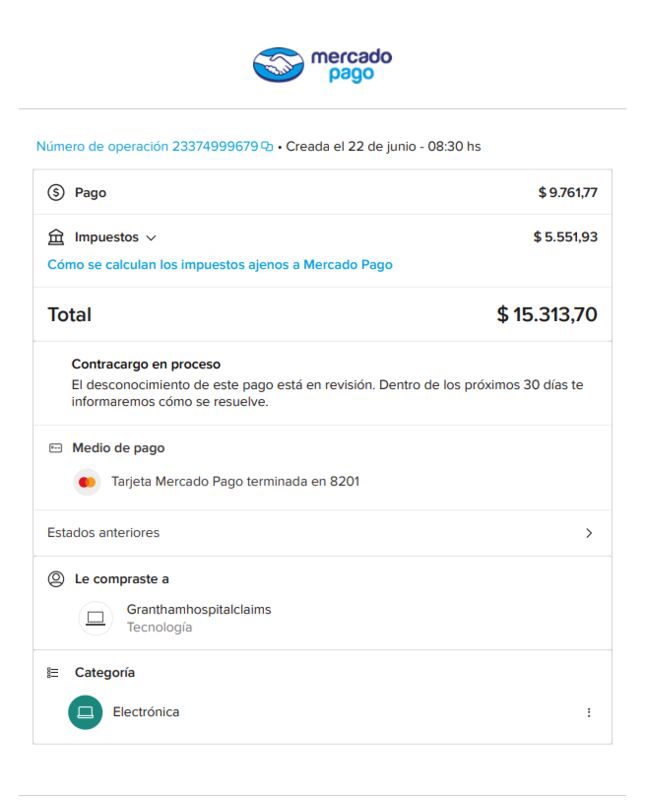Click the list icon beside Categoría

(53, 672)
